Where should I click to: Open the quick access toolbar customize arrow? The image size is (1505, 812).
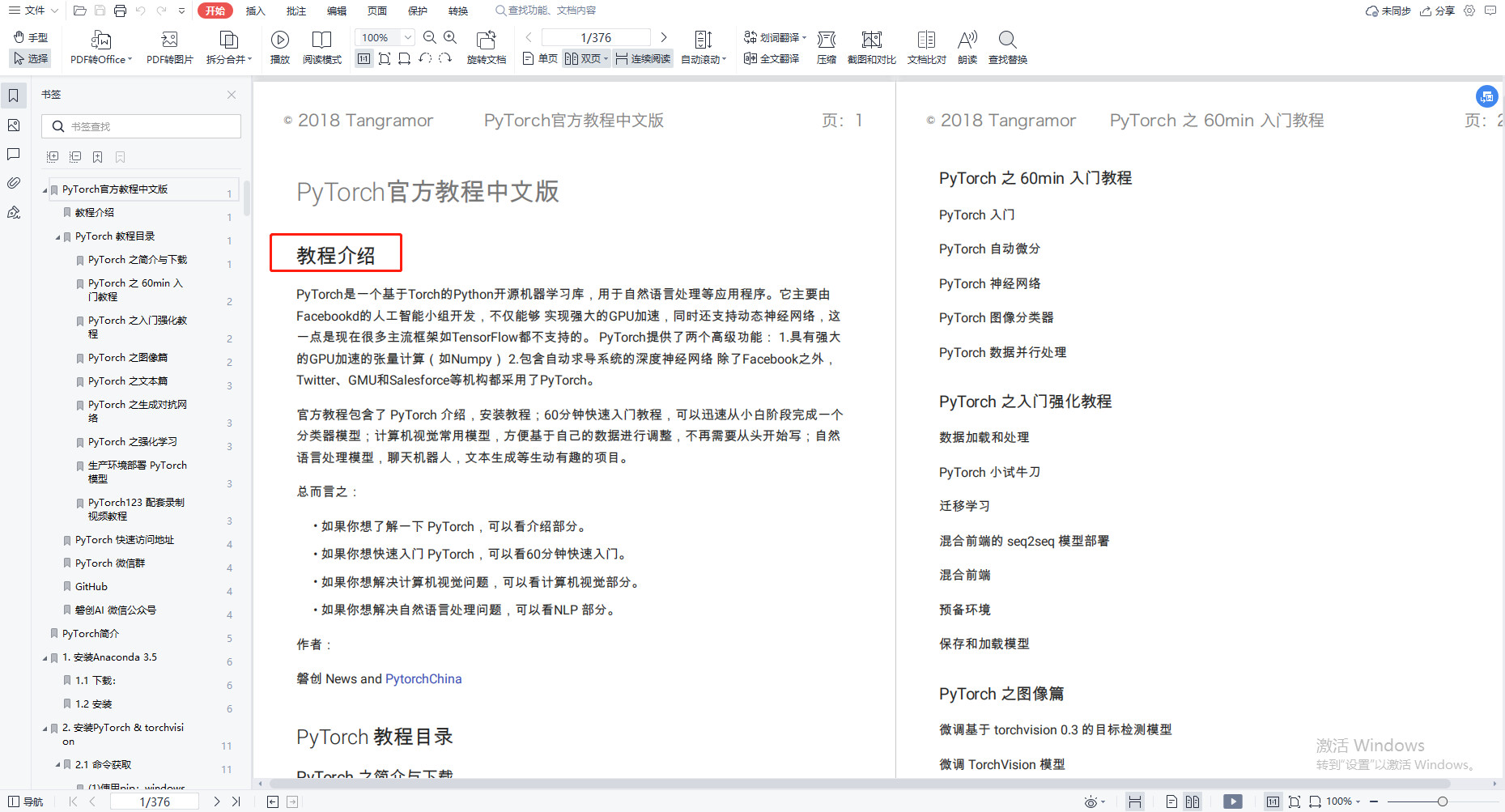pos(181,11)
